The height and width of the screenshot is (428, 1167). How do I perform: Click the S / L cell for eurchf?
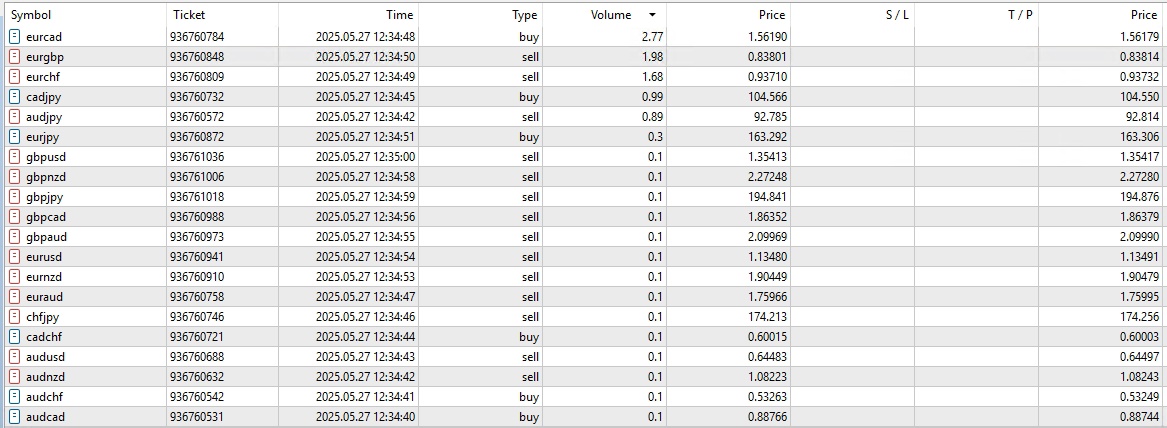pyautogui.click(x=852, y=77)
